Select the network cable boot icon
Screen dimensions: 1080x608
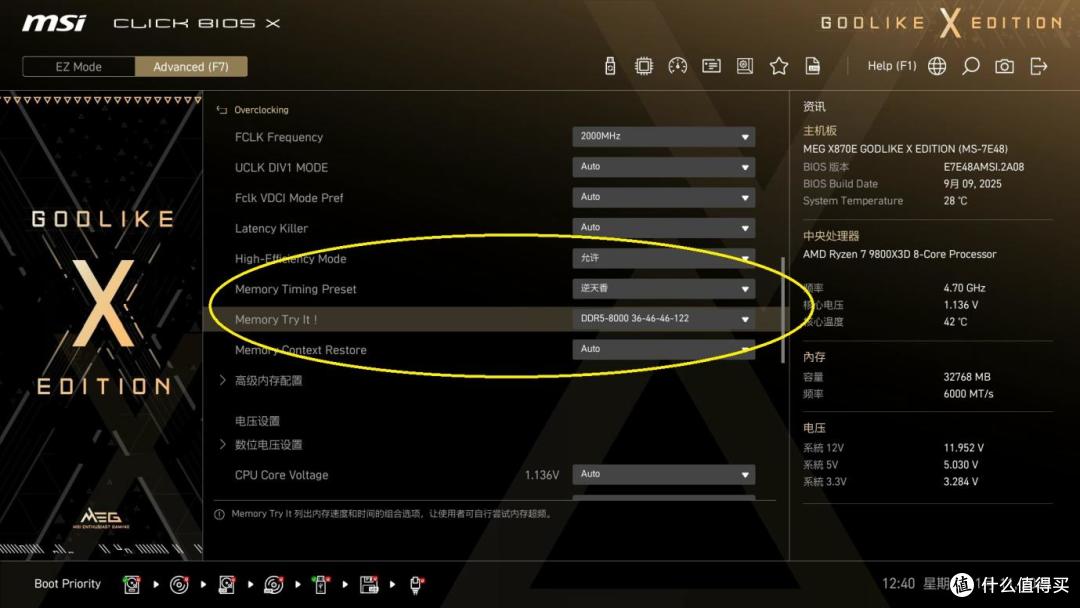click(x=416, y=585)
